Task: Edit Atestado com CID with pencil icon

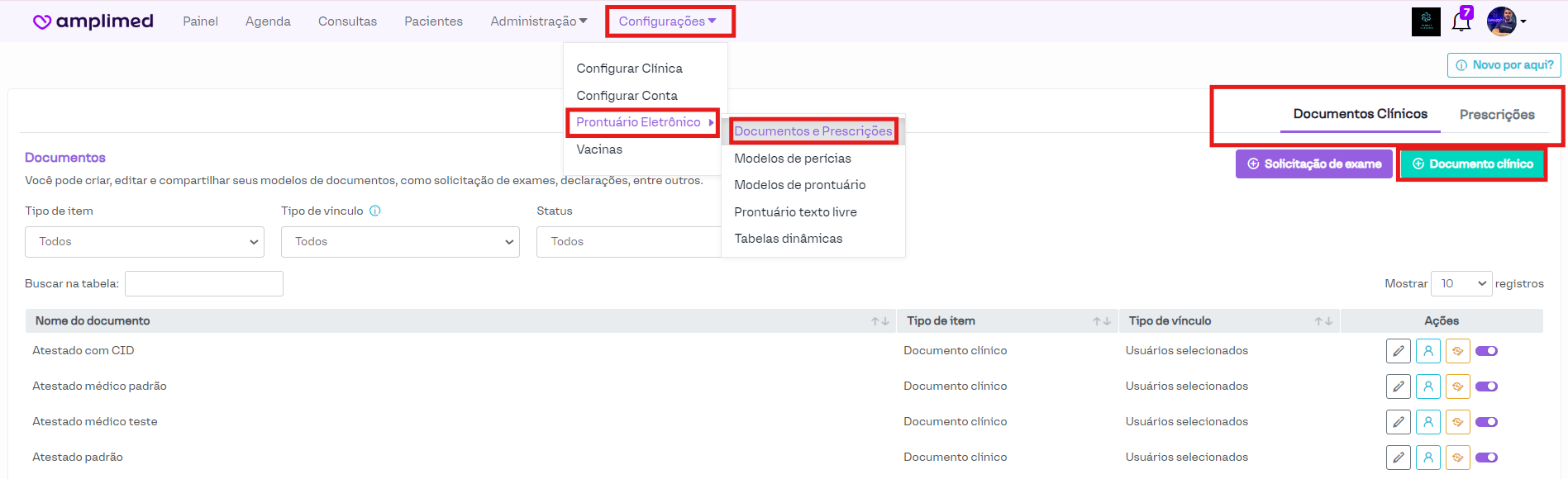Action: point(1398,351)
